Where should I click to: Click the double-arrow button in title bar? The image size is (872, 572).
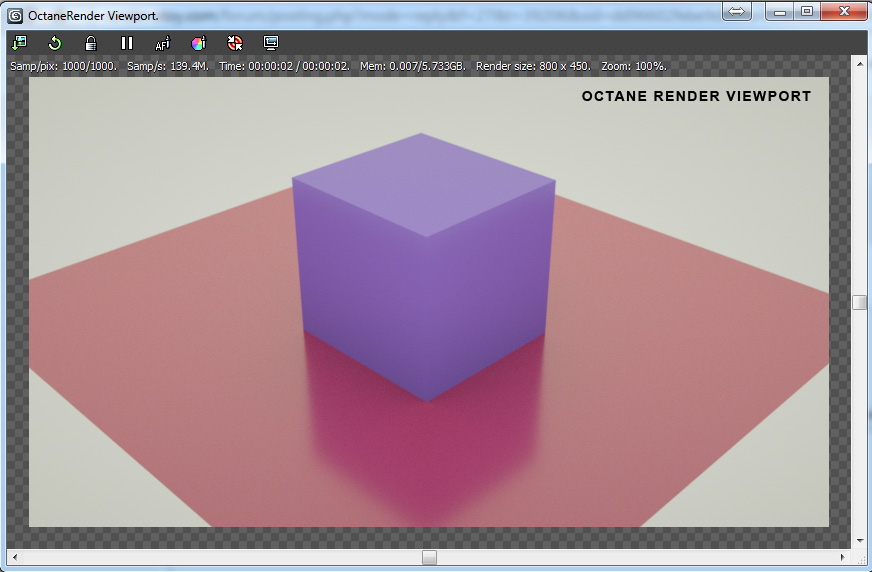736,11
